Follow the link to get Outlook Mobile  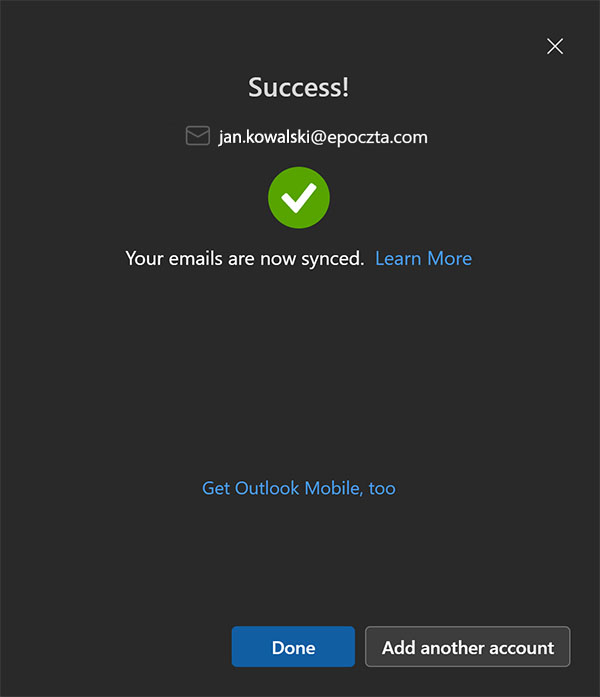point(299,488)
